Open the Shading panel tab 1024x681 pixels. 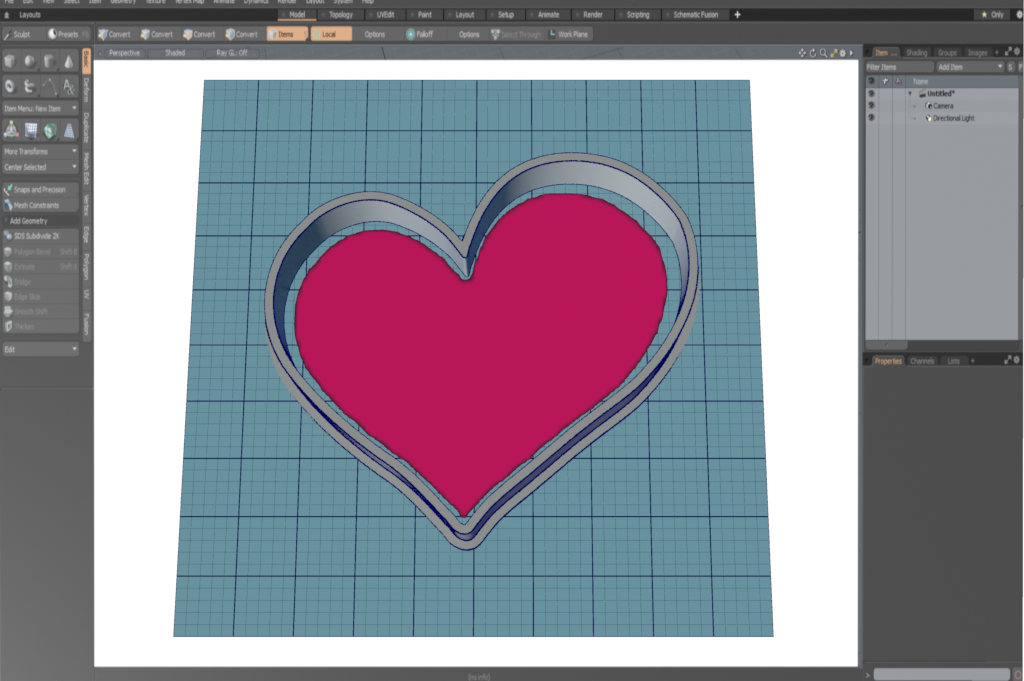[x=916, y=52]
